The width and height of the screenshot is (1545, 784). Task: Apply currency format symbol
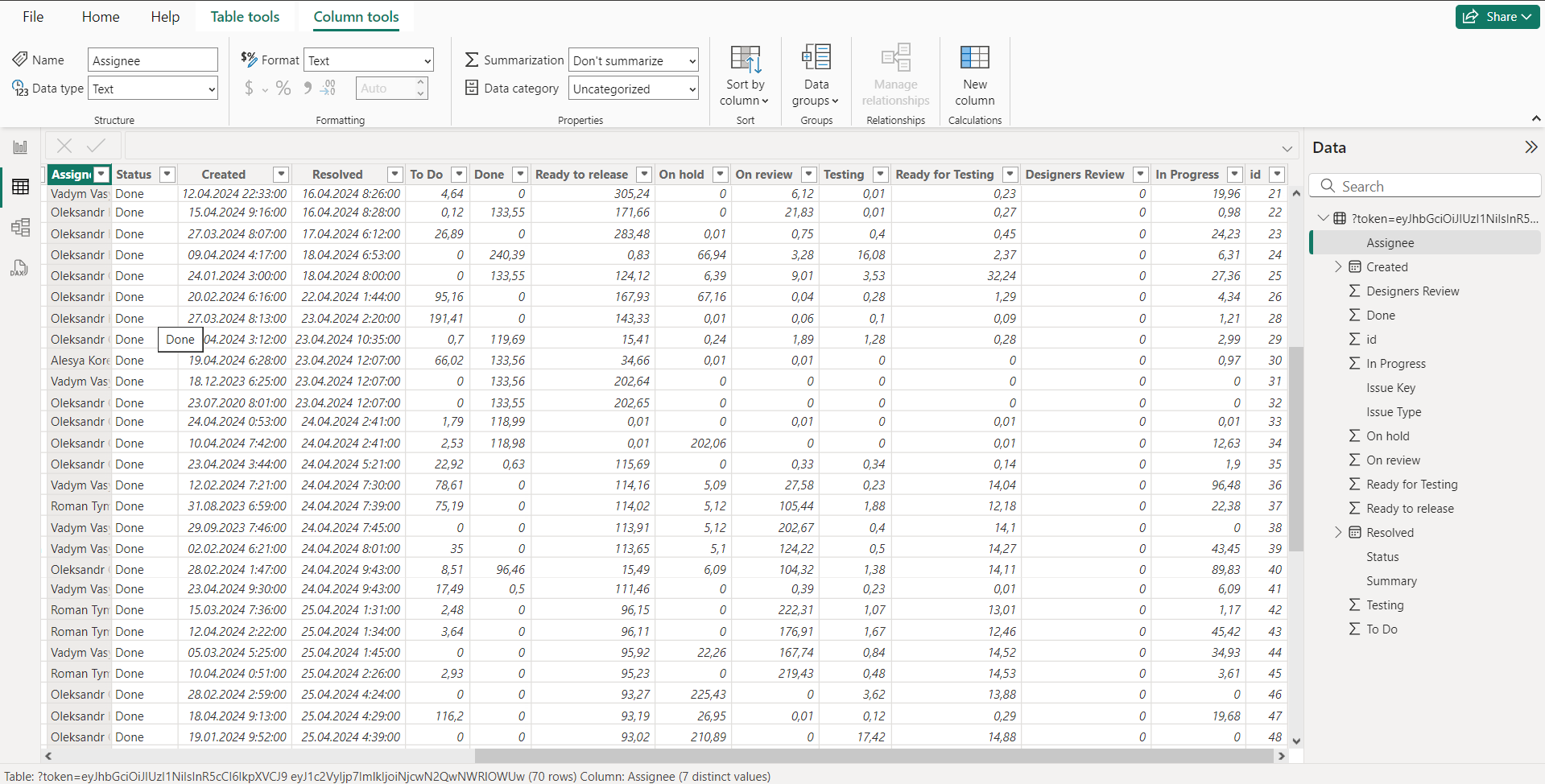(x=249, y=89)
